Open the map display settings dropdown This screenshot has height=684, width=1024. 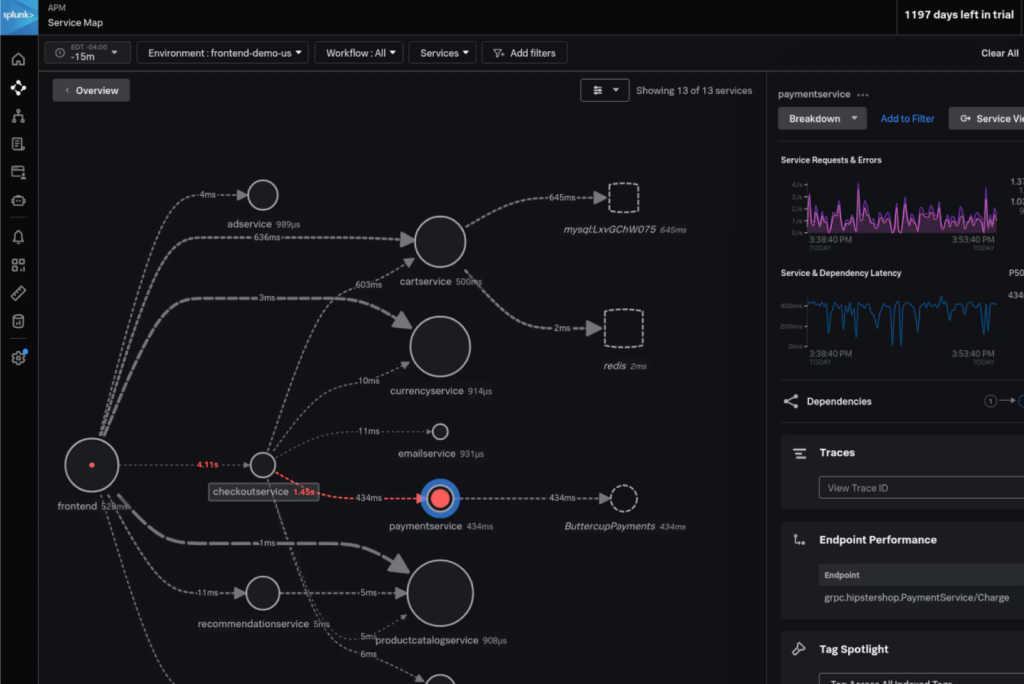click(x=605, y=90)
